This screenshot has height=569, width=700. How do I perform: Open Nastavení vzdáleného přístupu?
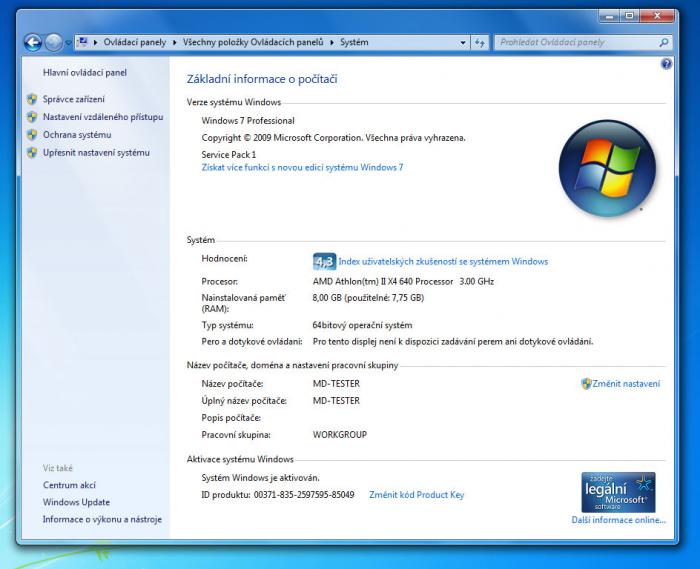[103, 117]
